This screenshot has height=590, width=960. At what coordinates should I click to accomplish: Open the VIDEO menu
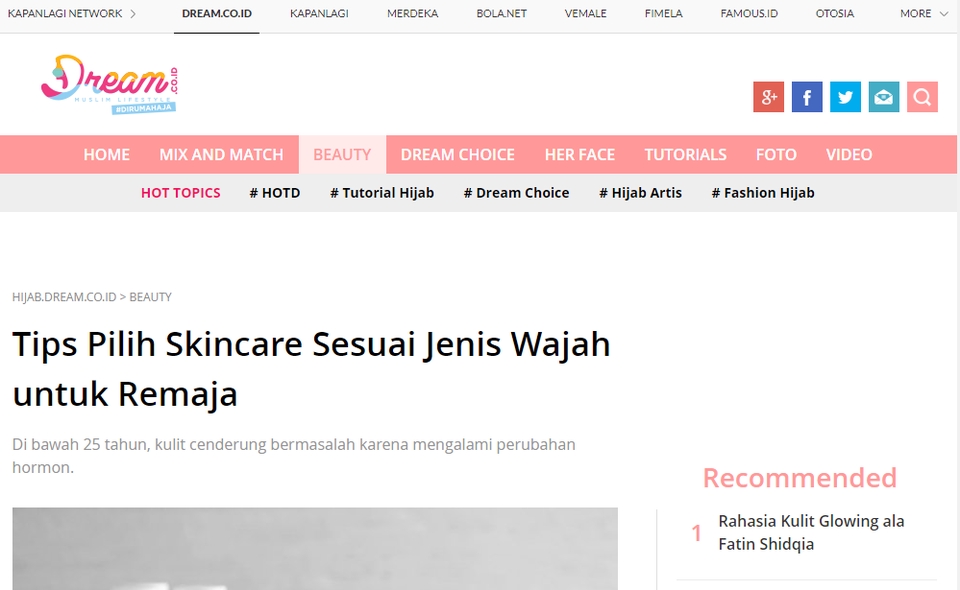point(849,154)
